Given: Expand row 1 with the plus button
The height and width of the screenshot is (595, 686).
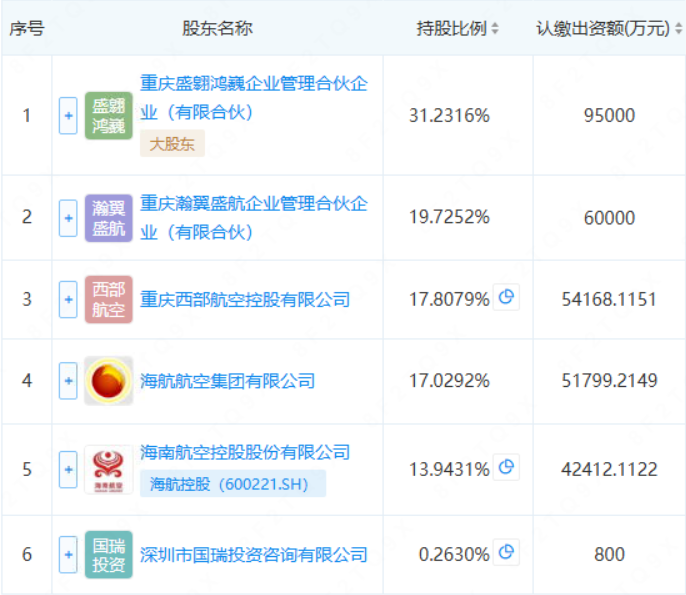Looking at the screenshot, I should tap(68, 116).
